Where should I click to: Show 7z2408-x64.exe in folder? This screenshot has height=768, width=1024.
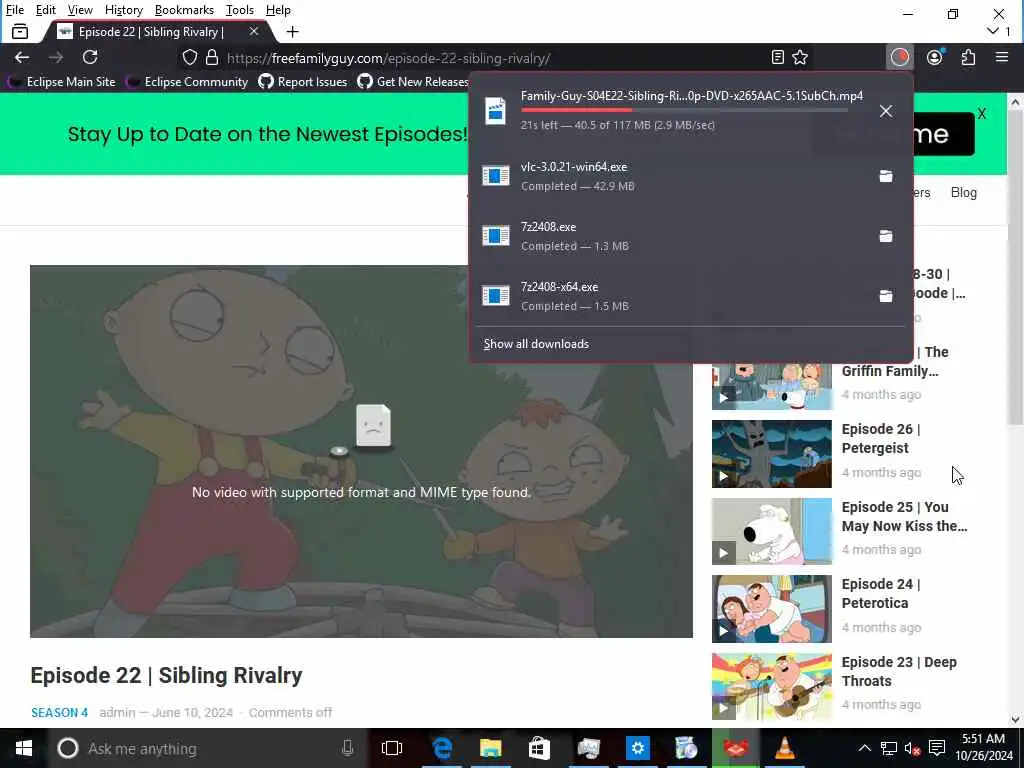point(886,296)
